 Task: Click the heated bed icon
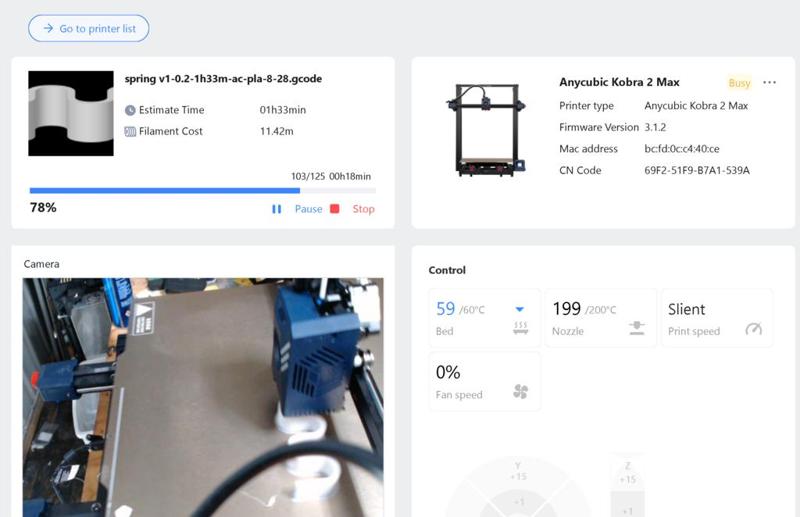click(520, 328)
